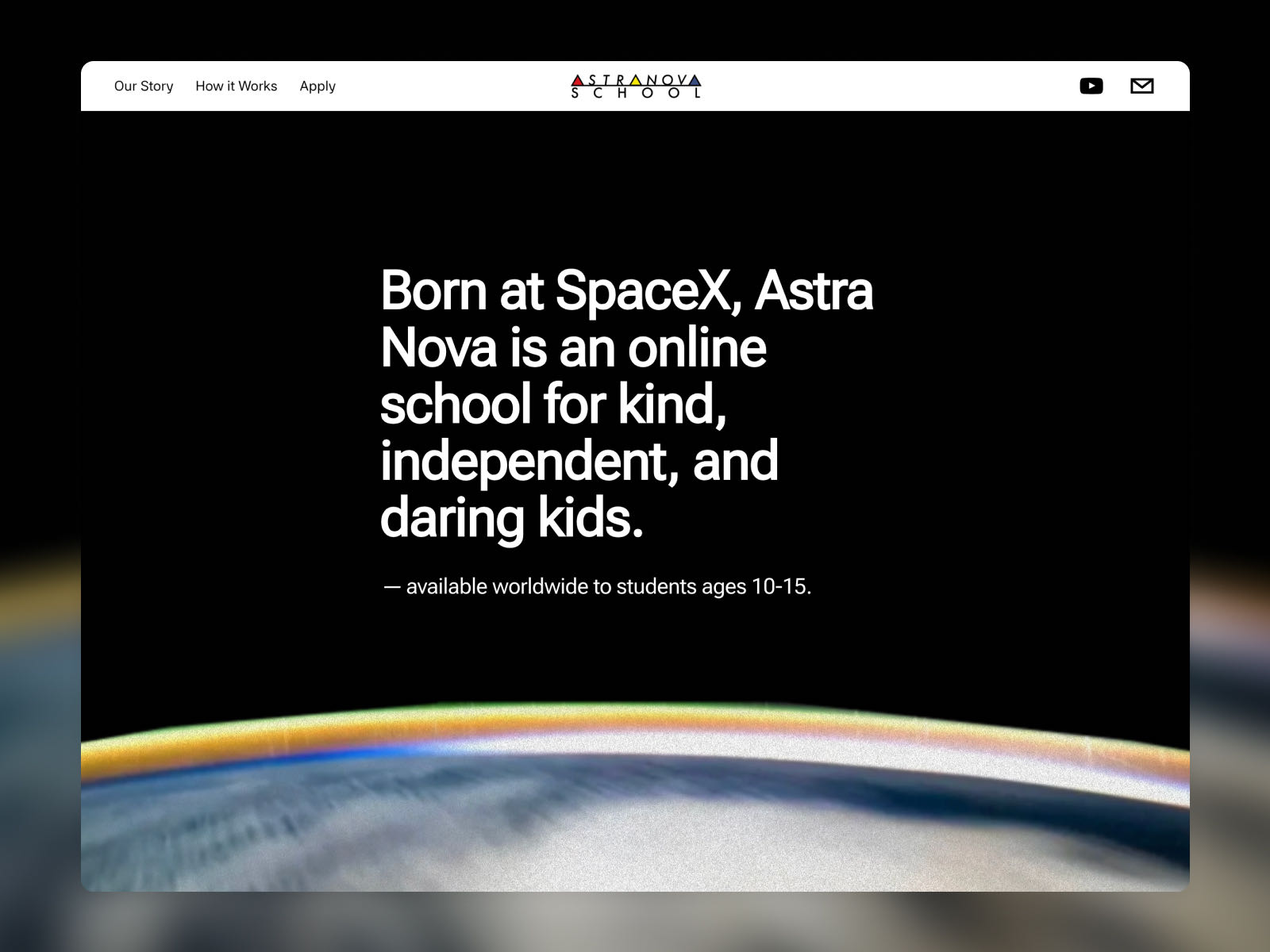Open the Our Story page

click(x=144, y=86)
